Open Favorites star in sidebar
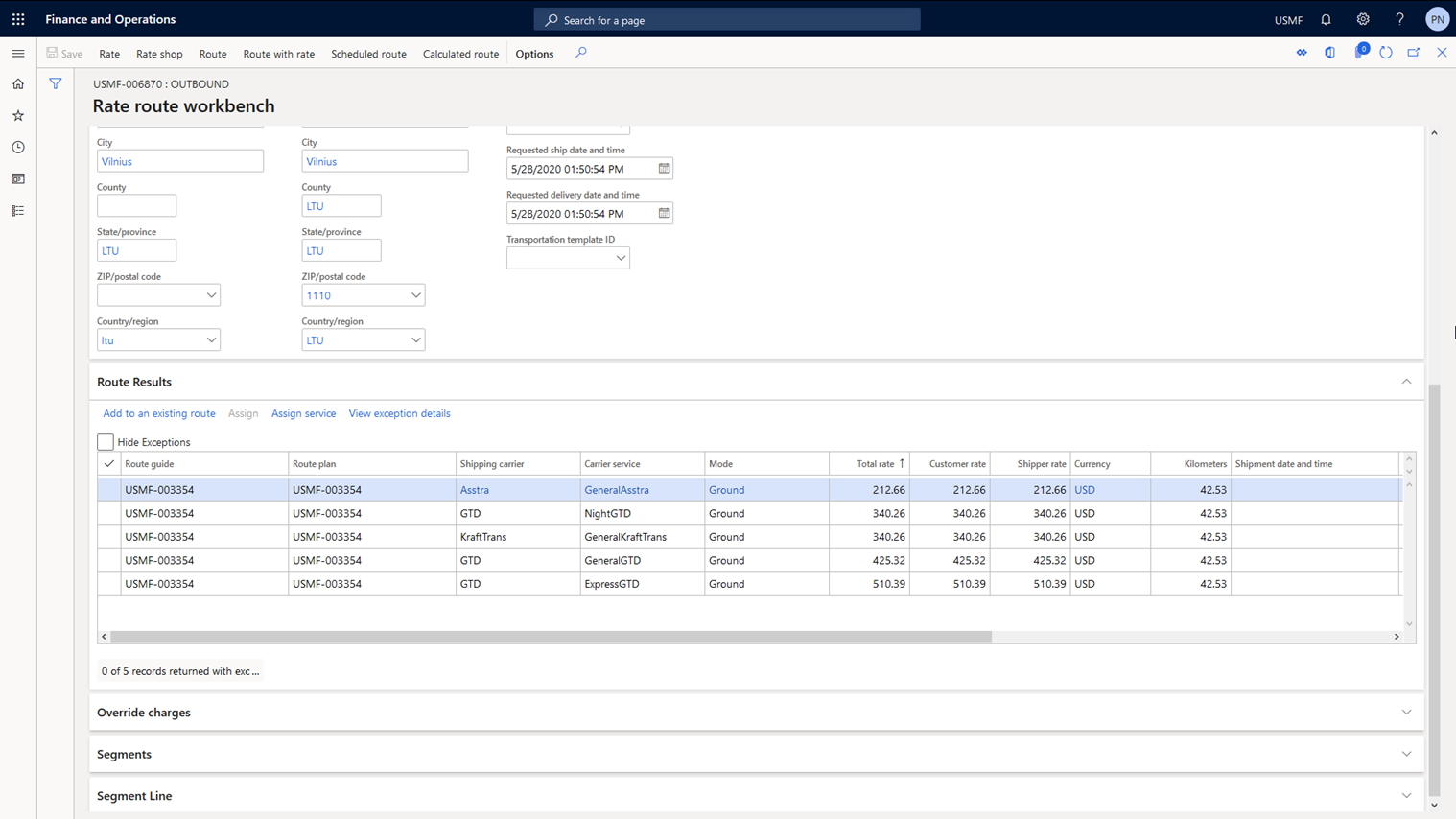Screen dimensions: 1456x819 tap(18, 116)
